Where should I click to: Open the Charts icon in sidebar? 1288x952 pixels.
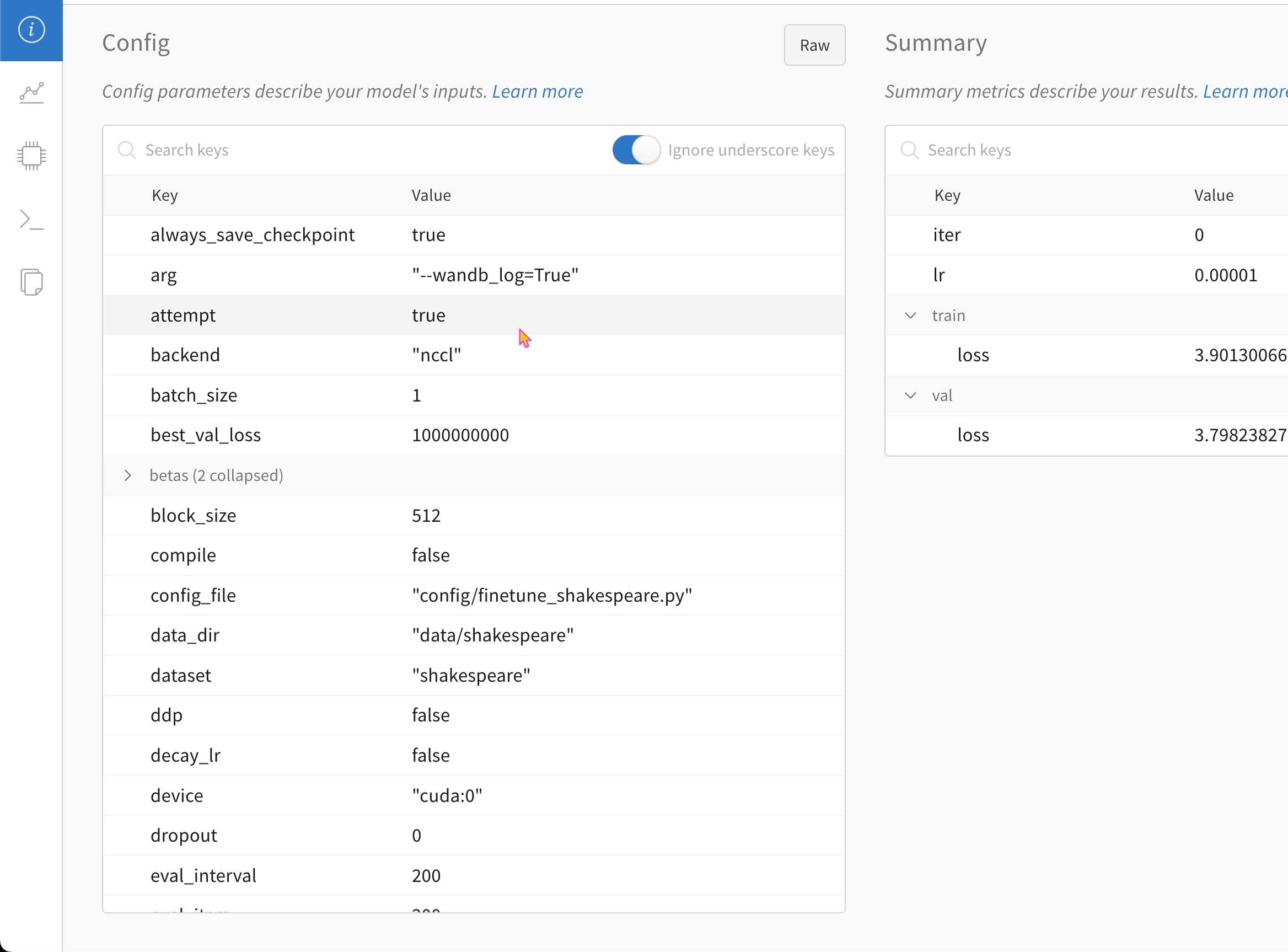(31, 93)
